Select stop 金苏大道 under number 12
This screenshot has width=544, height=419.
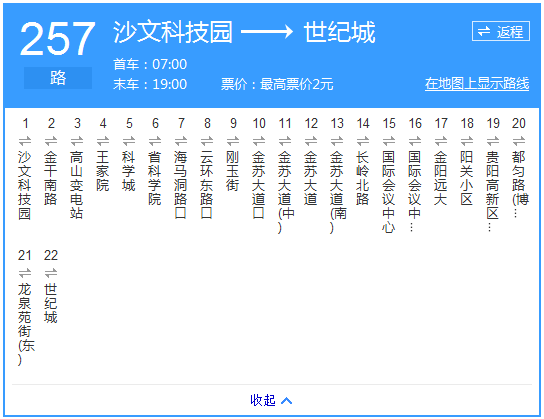point(311,178)
